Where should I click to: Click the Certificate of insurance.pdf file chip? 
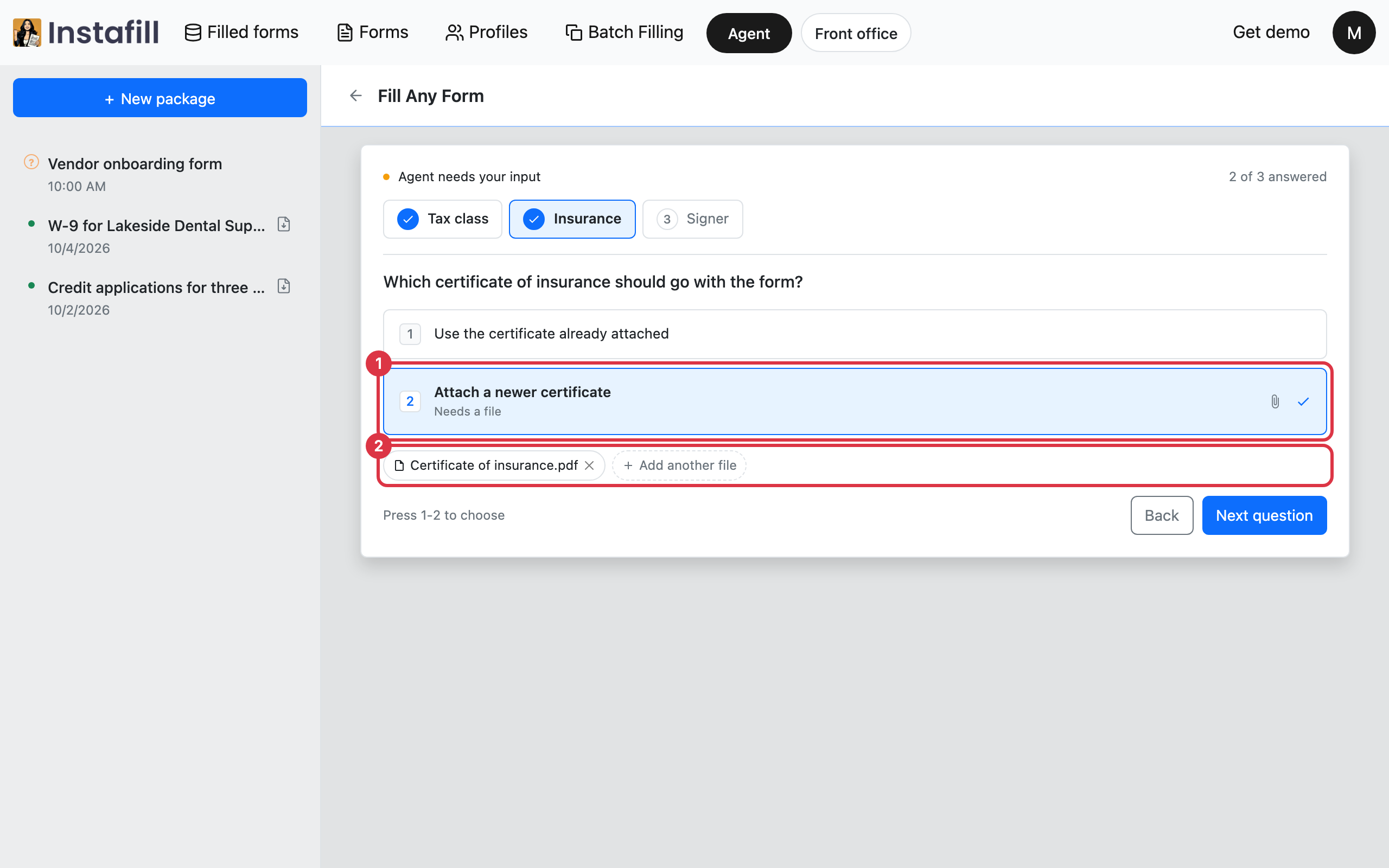tap(494, 465)
